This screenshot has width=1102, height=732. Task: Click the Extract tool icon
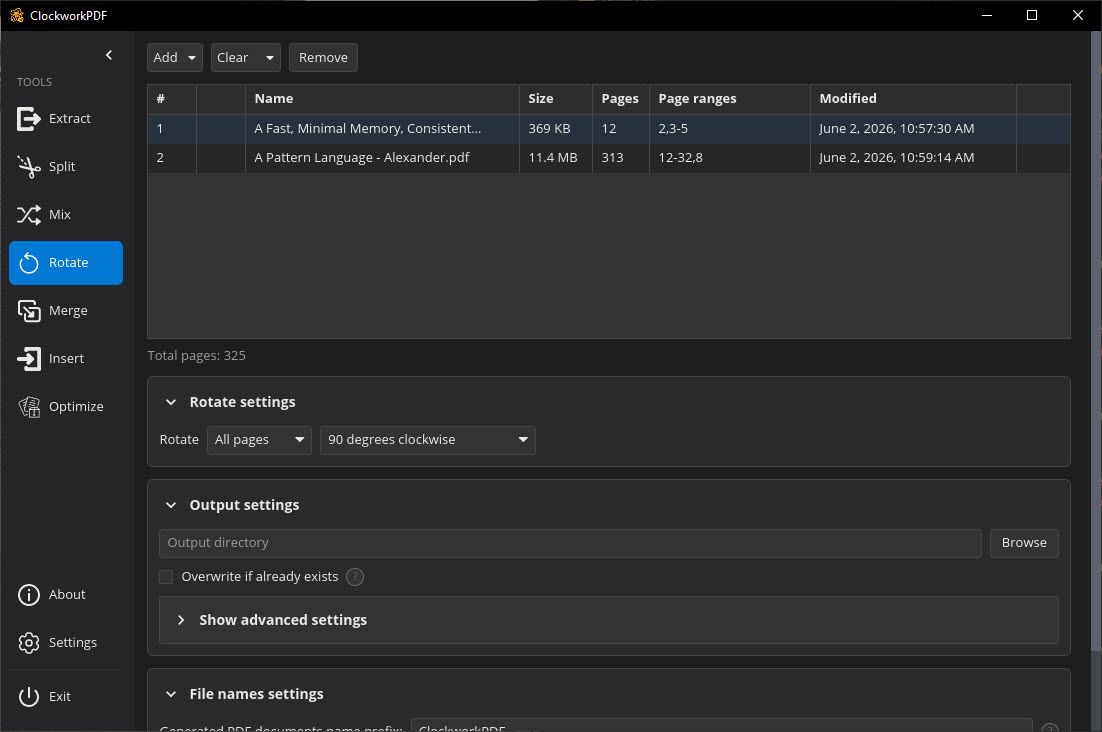[29, 119]
